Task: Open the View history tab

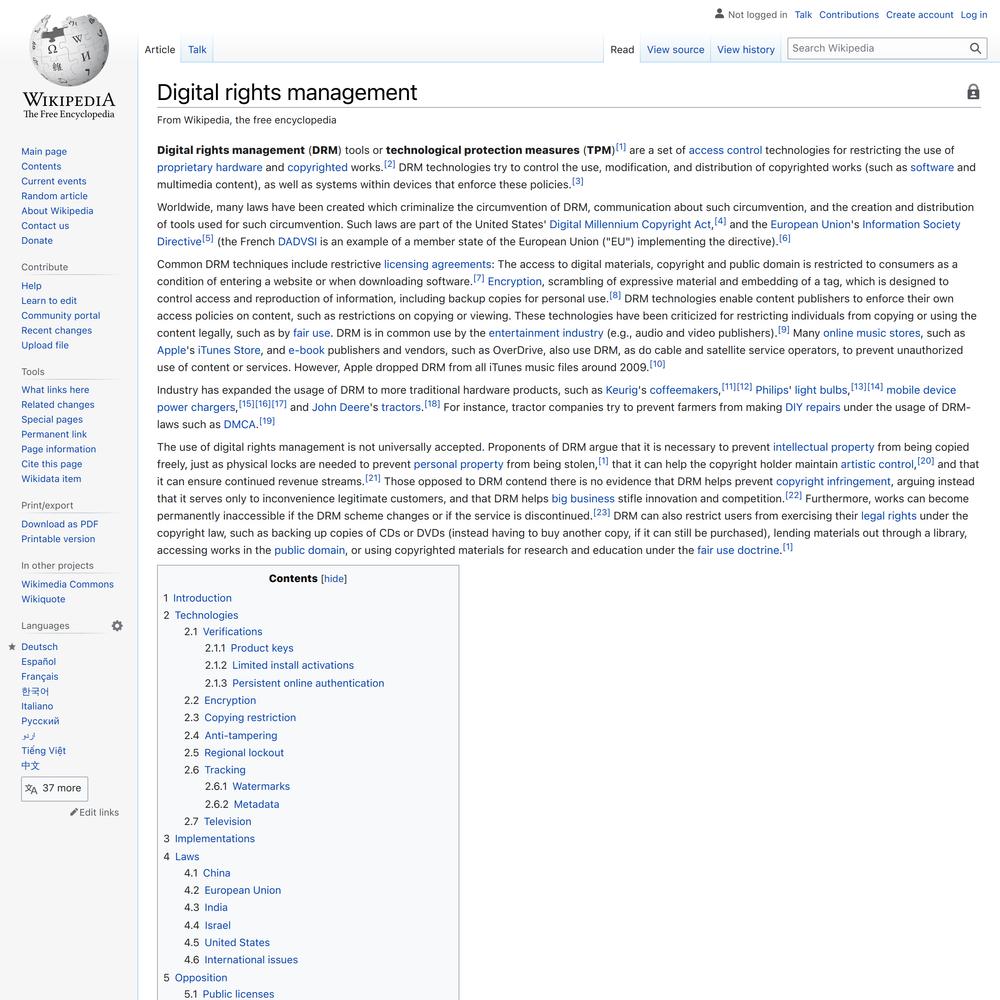Action: (746, 50)
